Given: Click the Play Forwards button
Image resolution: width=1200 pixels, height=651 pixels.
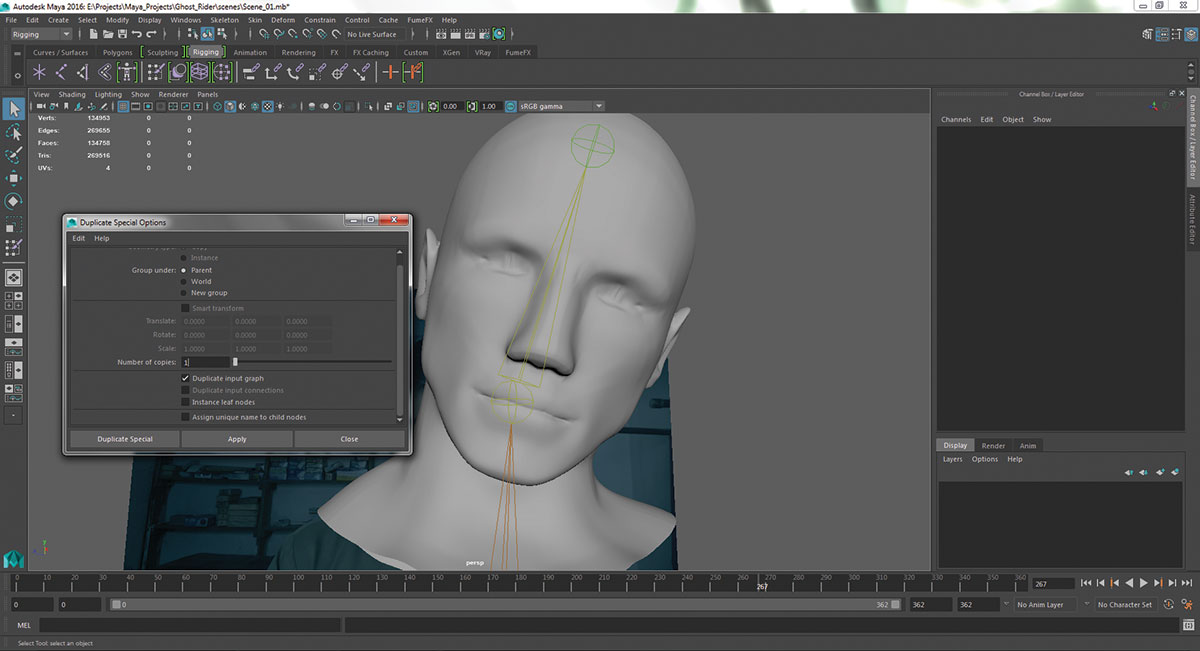Looking at the screenshot, I should pos(1143,583).
